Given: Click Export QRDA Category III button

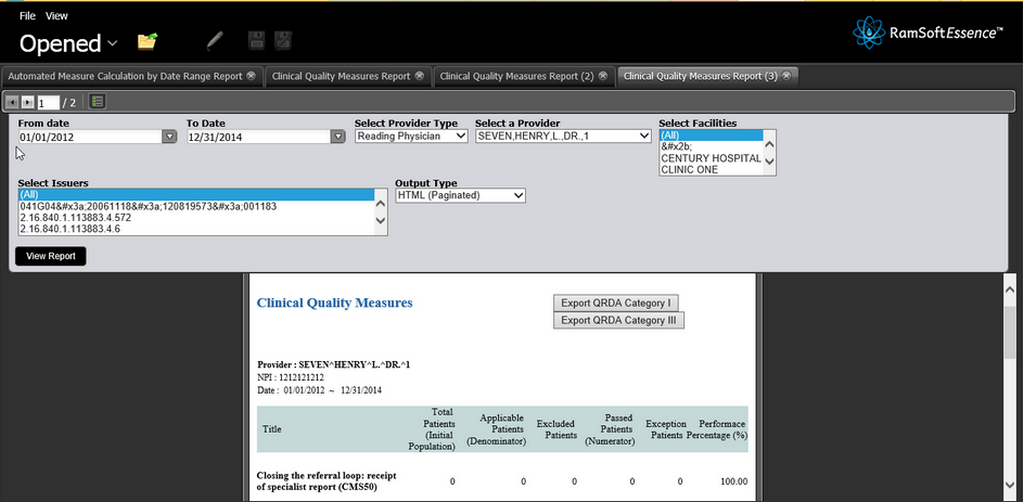Looking at the screenshot, I should point(618,320).
